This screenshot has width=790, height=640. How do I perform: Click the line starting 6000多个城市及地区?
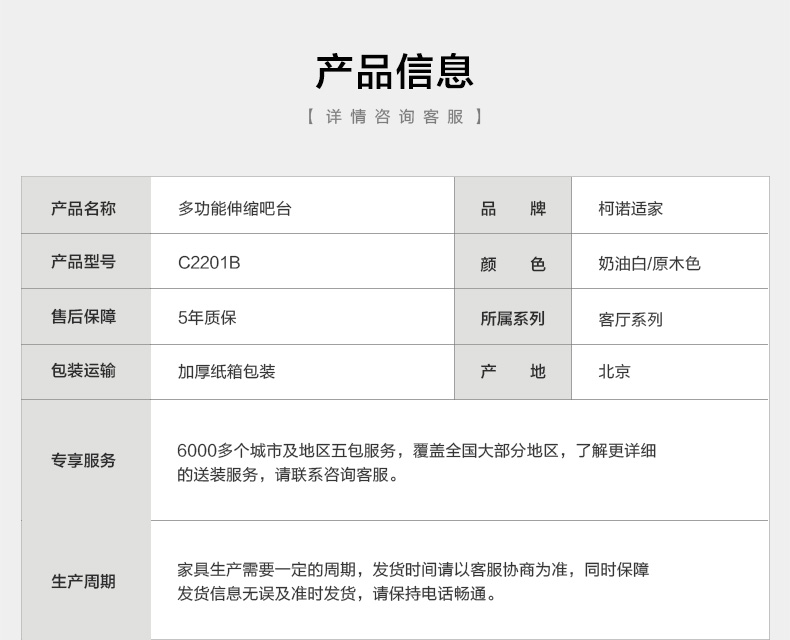tap(417, 450)
